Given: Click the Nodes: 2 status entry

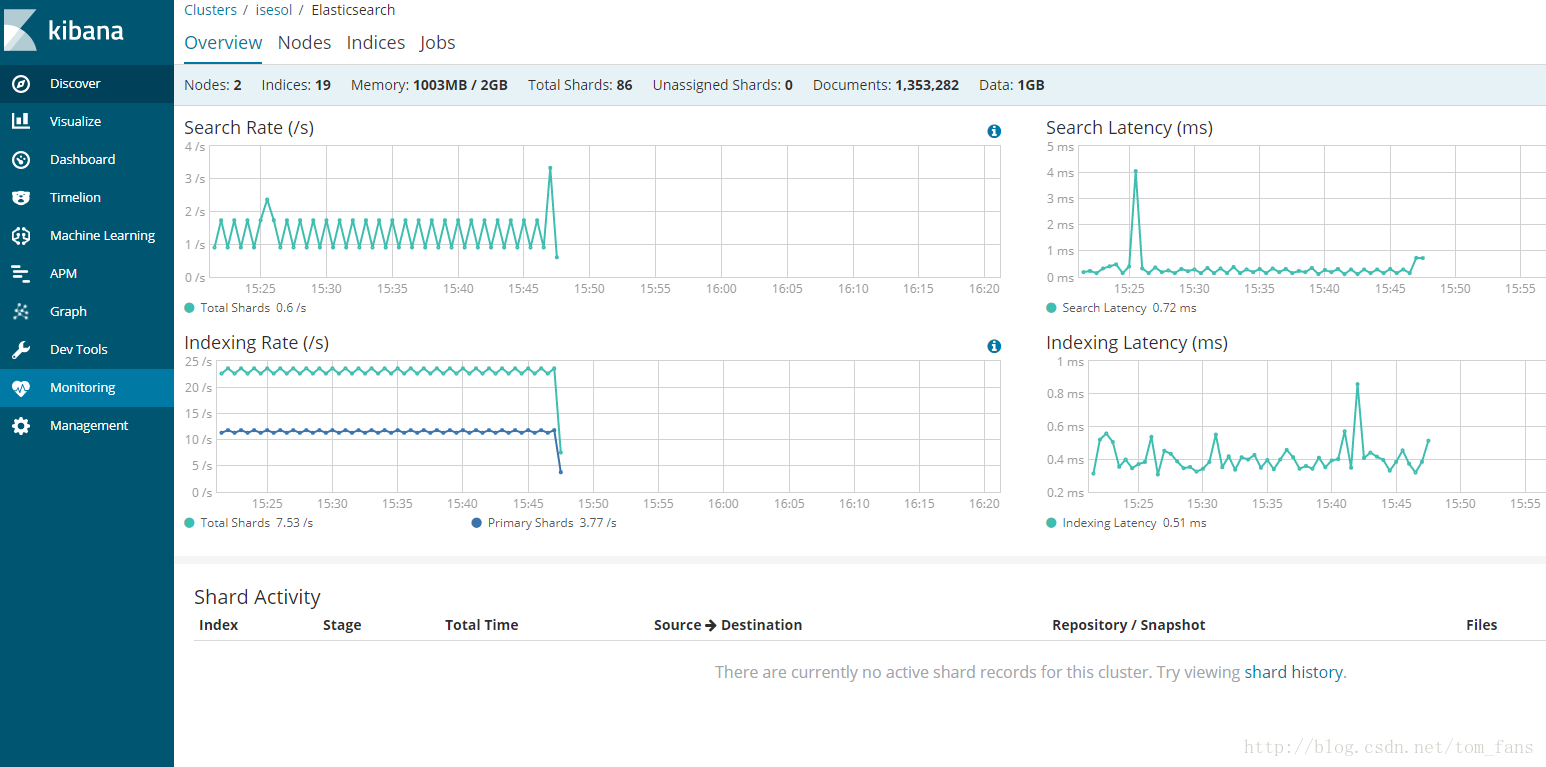Looking at the screenshot, I should point(213,85).
